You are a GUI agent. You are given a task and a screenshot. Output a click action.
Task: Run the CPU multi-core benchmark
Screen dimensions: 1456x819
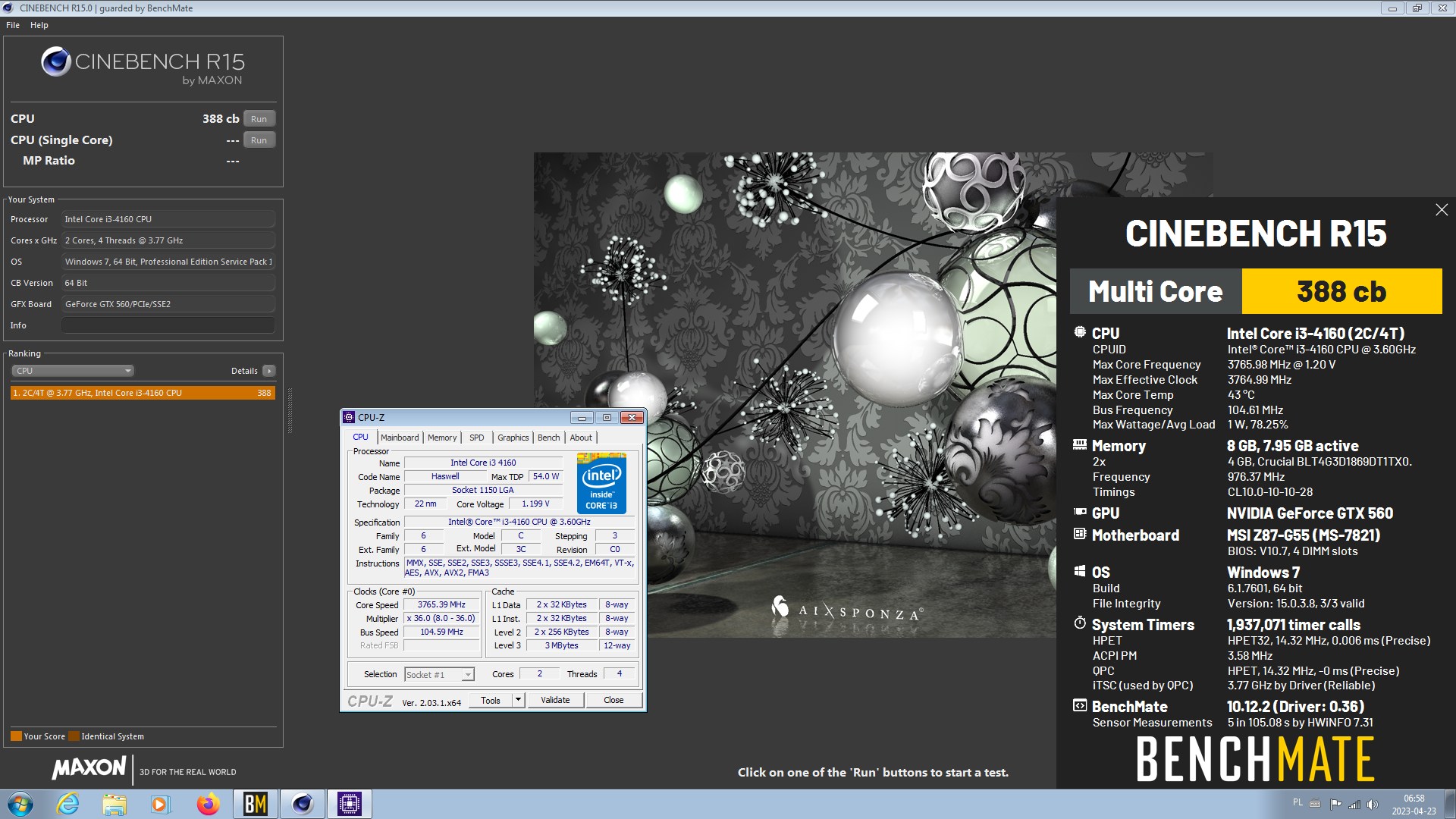[x=259, y=119]
